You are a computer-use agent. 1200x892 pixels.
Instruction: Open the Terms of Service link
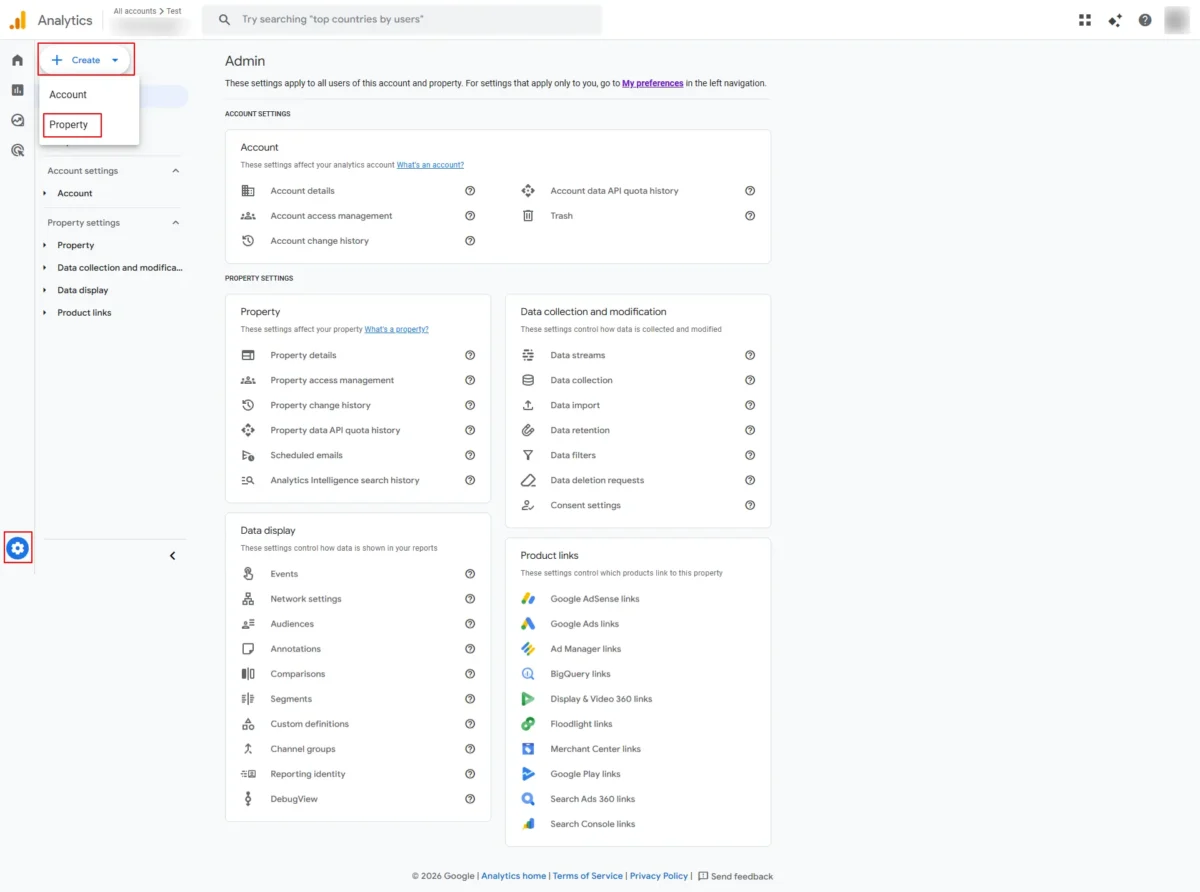coord(588,875)
